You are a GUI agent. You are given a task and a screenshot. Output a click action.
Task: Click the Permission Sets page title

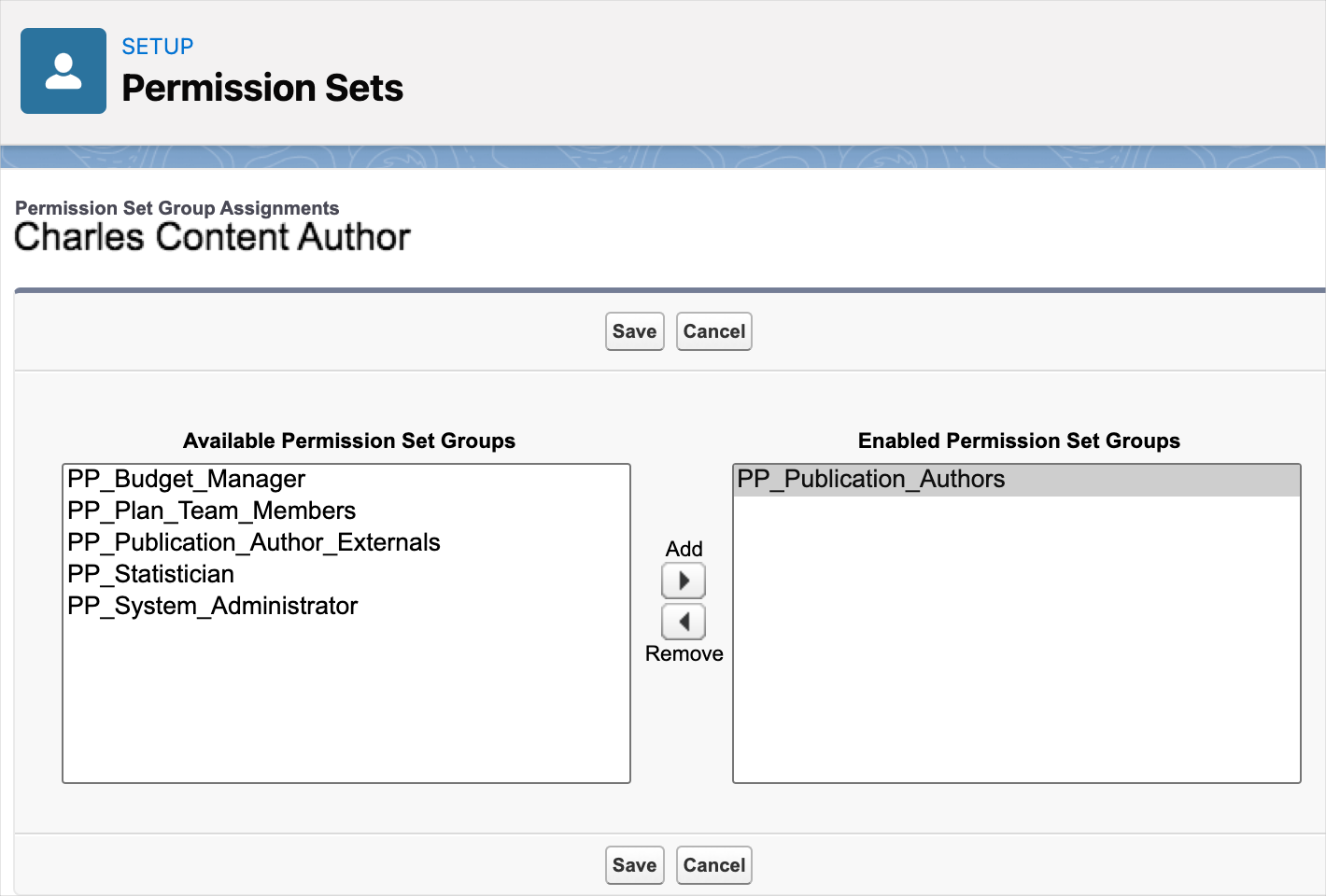tap(262, 88)
